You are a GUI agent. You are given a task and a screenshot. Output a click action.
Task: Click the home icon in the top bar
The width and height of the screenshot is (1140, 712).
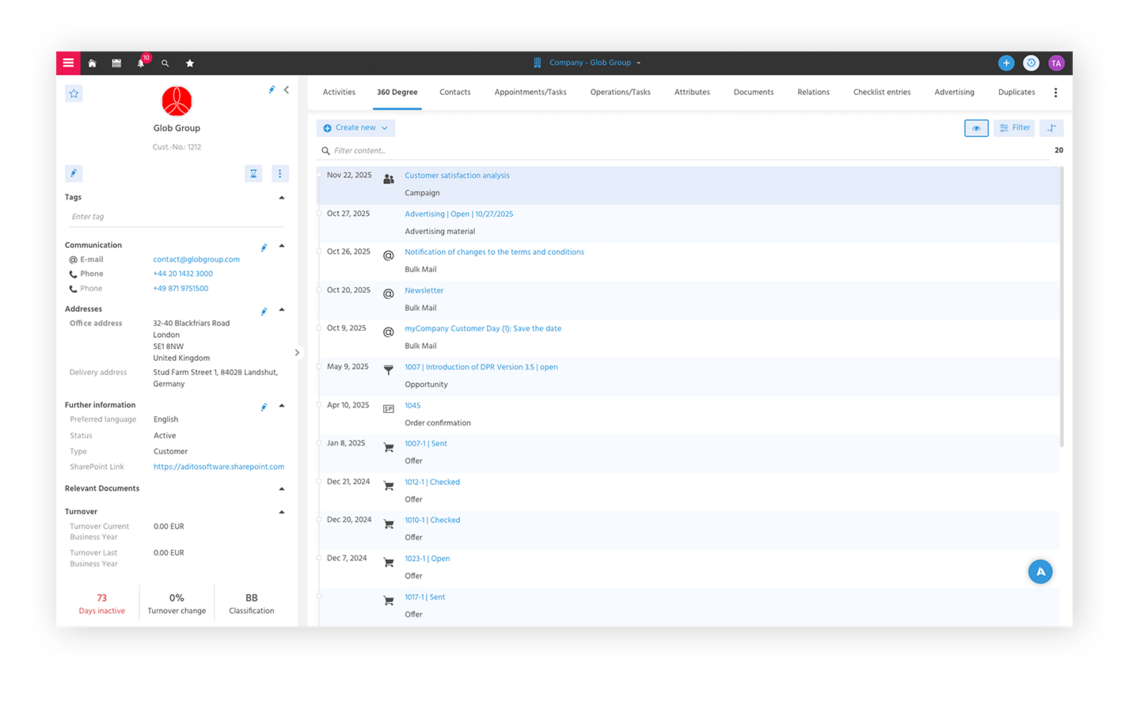[92, 62]
